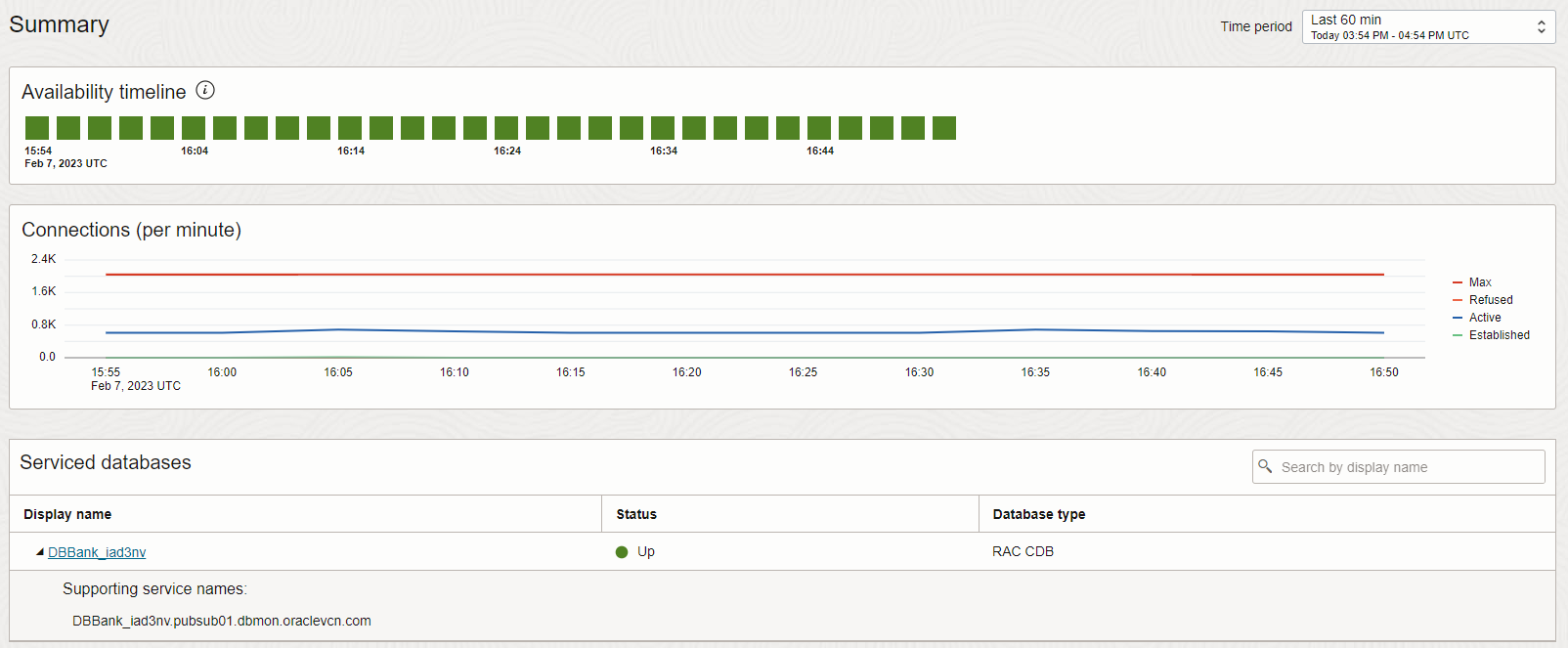The width and height of the screenshot is (1568, 648).
Task: Click the Up status text
Action: point(646,551)
